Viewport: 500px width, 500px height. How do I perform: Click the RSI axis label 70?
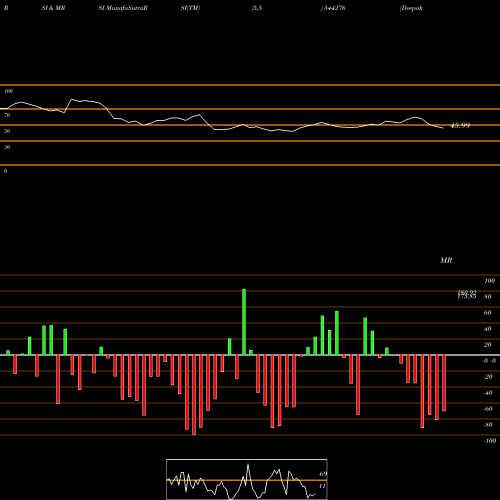pos(7,115)
